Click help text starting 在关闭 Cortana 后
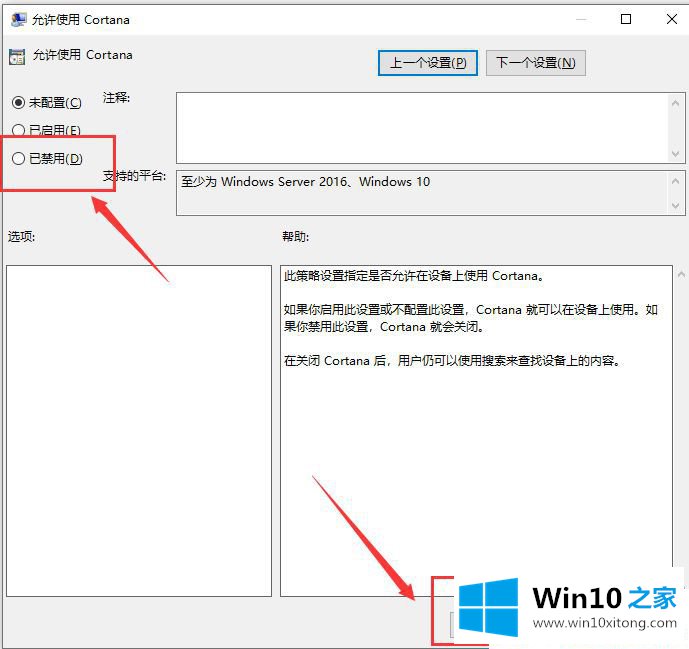Image resolution: width=689 pixels, height=649 pixels. (x=452, y=361)
